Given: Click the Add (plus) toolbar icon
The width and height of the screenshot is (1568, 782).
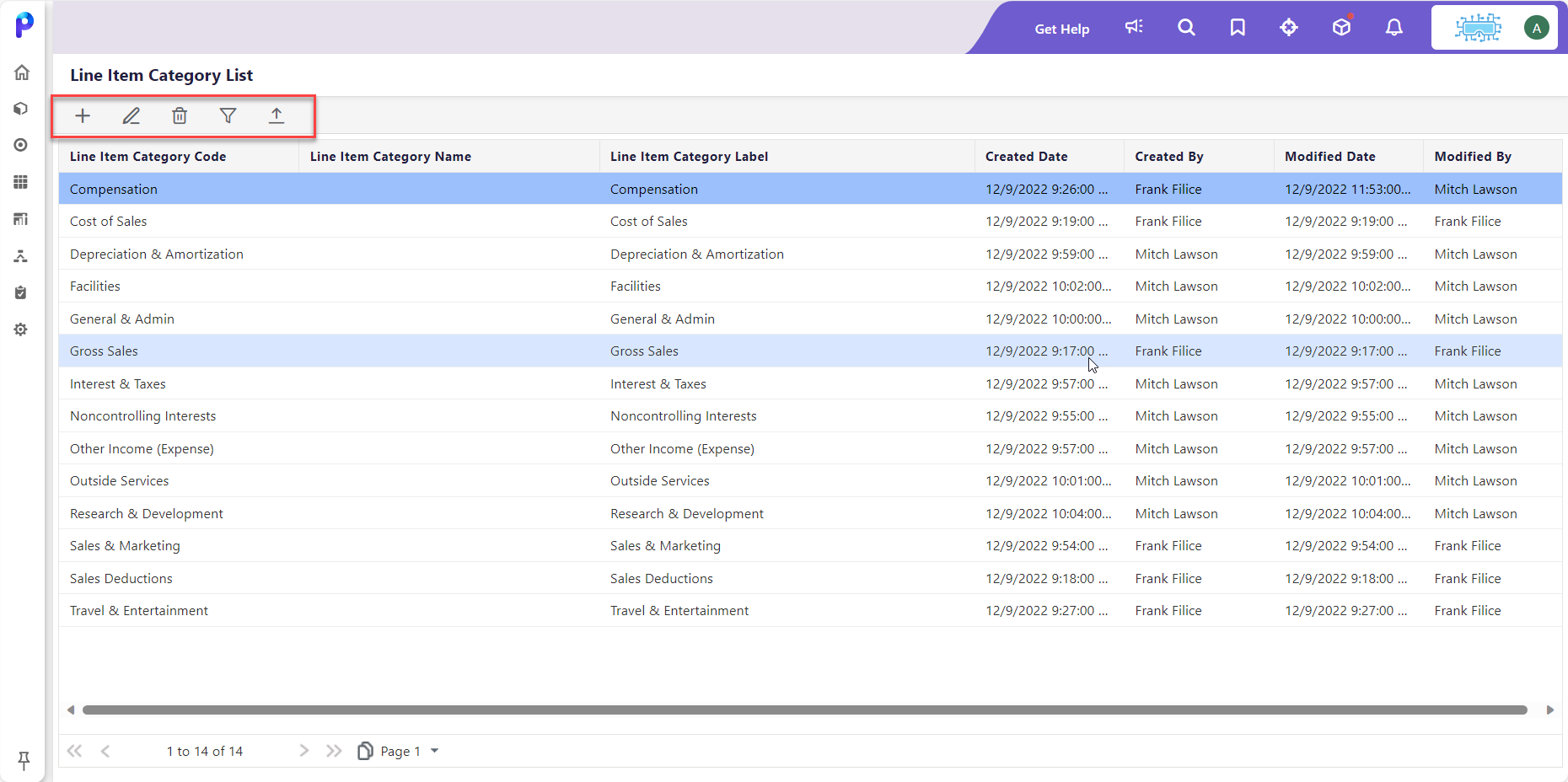Looking at the screenshot, I should (83, 116).
